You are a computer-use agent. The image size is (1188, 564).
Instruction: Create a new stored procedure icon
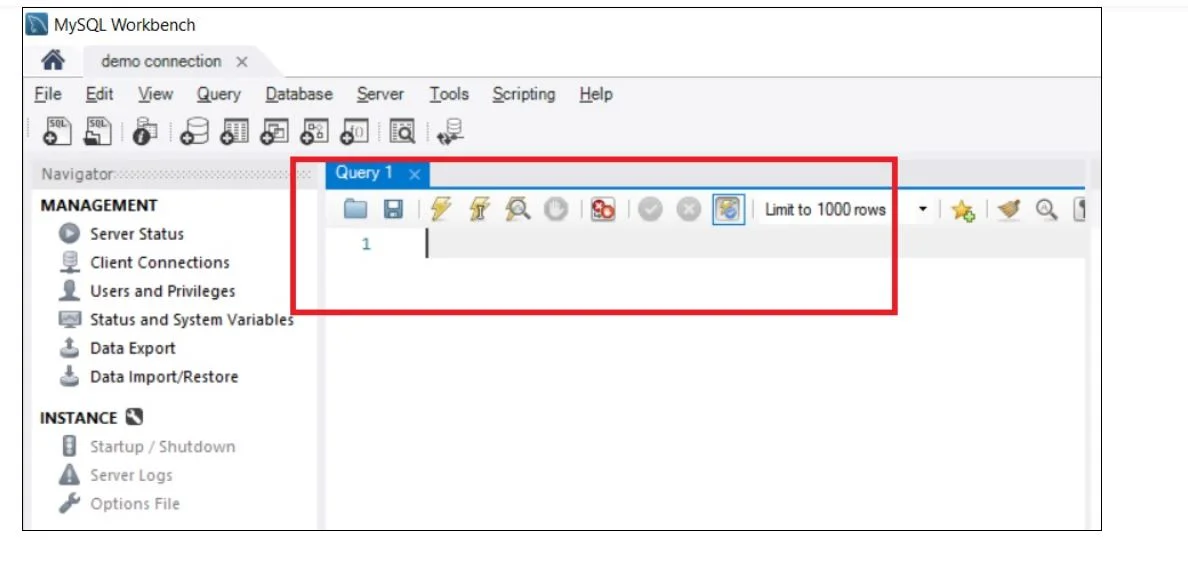click(x=314, y=130)
